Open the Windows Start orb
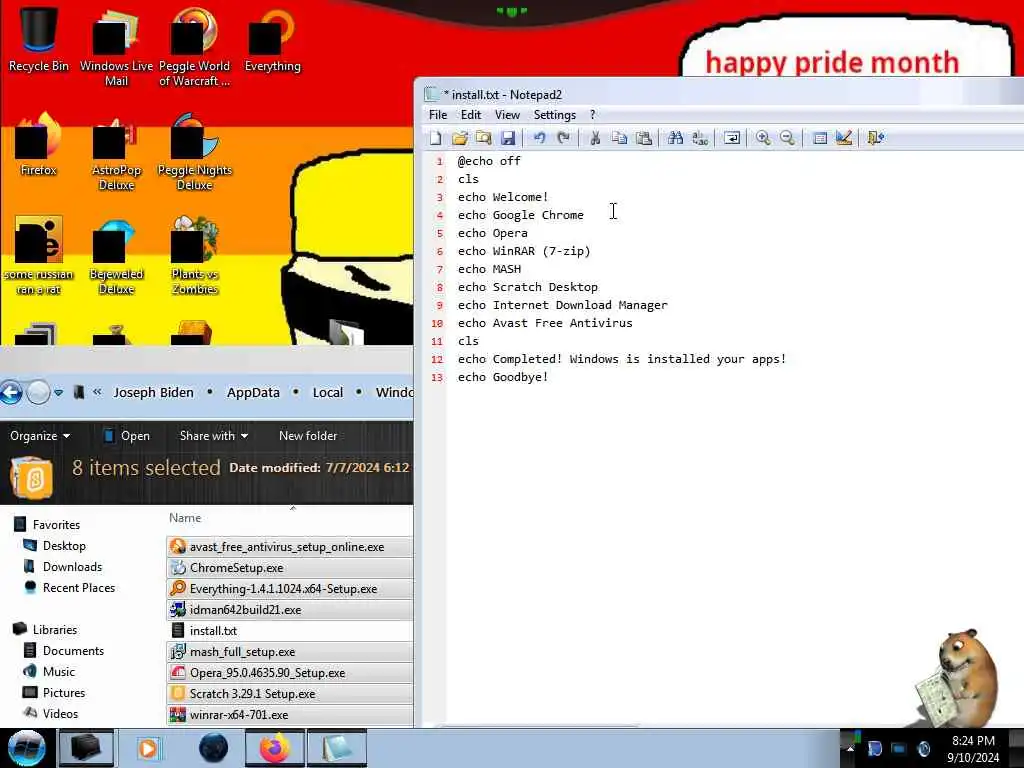 tap(26, 748)
